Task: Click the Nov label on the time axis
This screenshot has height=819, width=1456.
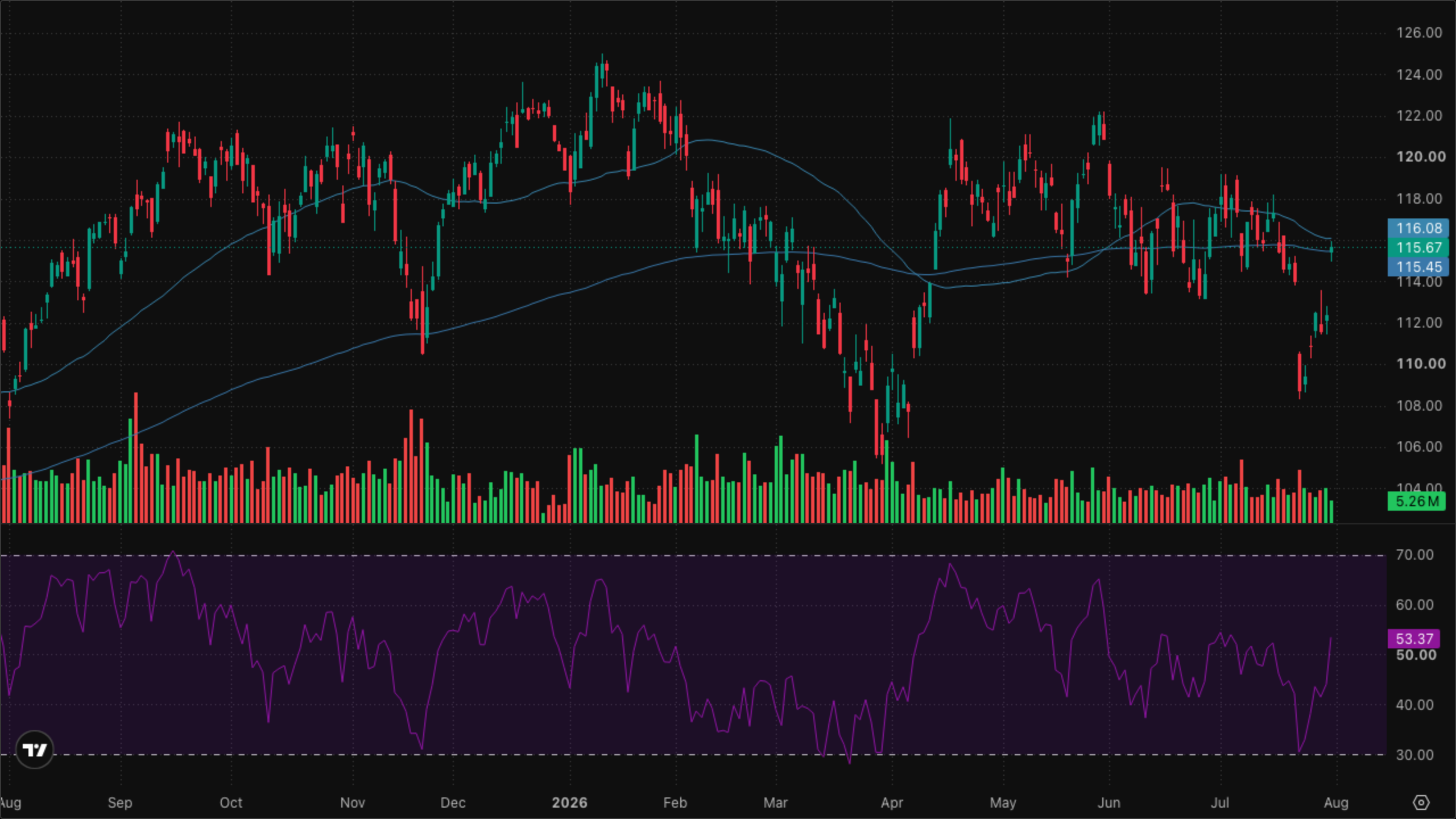Action: point(353,803)
